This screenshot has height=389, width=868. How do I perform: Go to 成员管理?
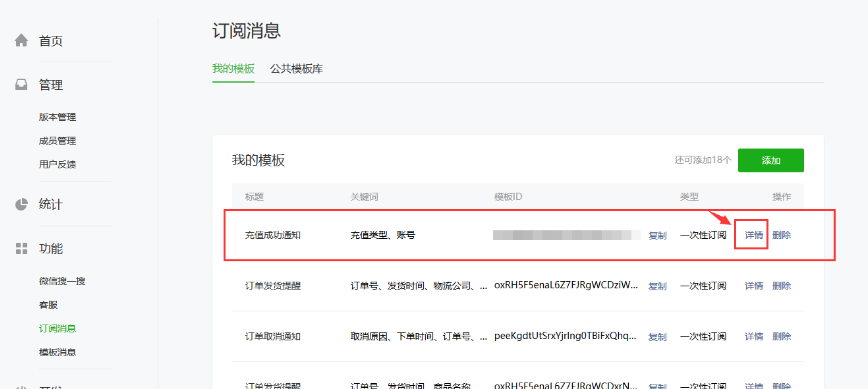coord(57,141)
